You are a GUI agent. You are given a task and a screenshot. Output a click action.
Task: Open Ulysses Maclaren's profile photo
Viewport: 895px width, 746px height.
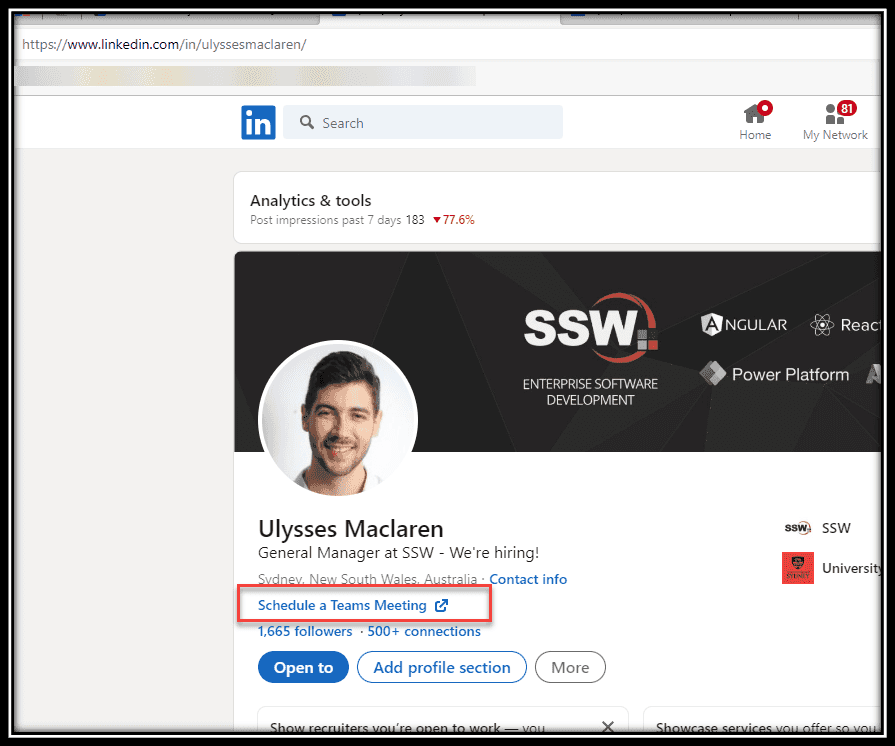click(338, 418)
